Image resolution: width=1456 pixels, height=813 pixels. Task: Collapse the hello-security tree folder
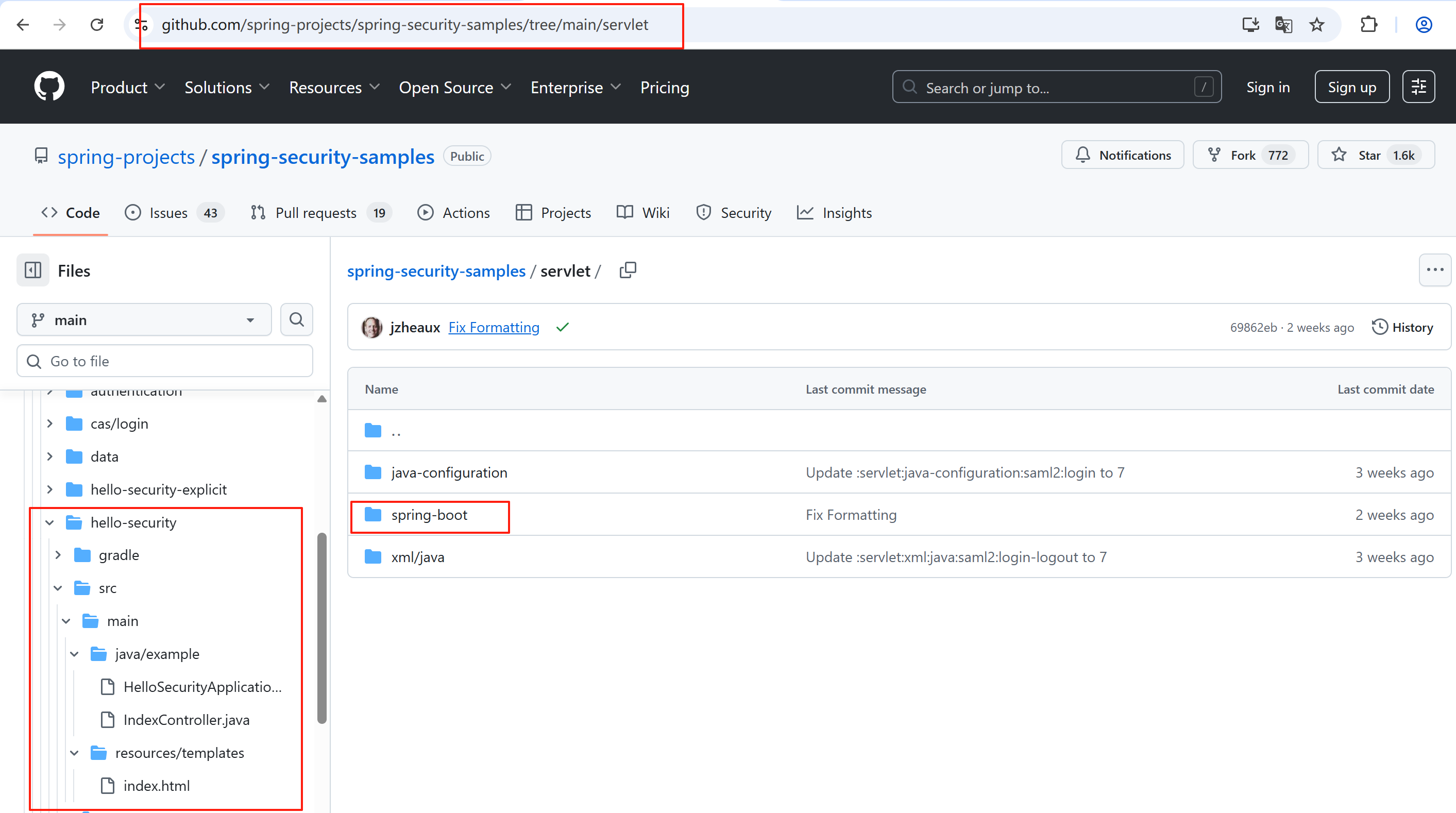coord(50,522)
